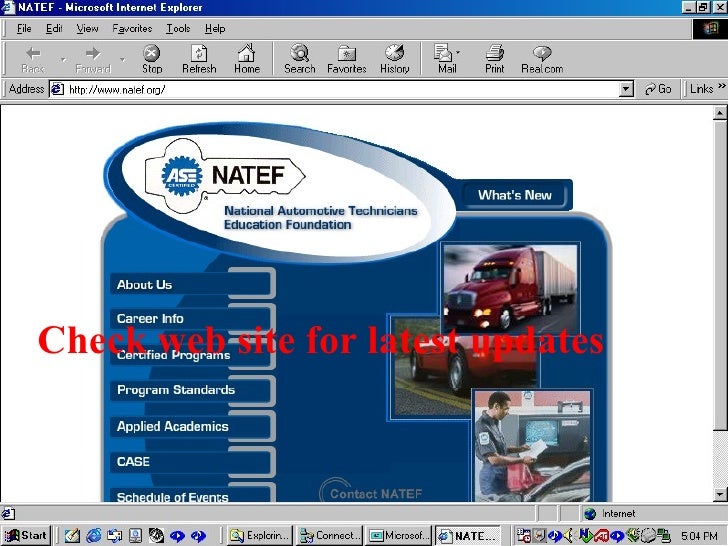
Task: Refresh the current web page
Action: coord(199,59)
